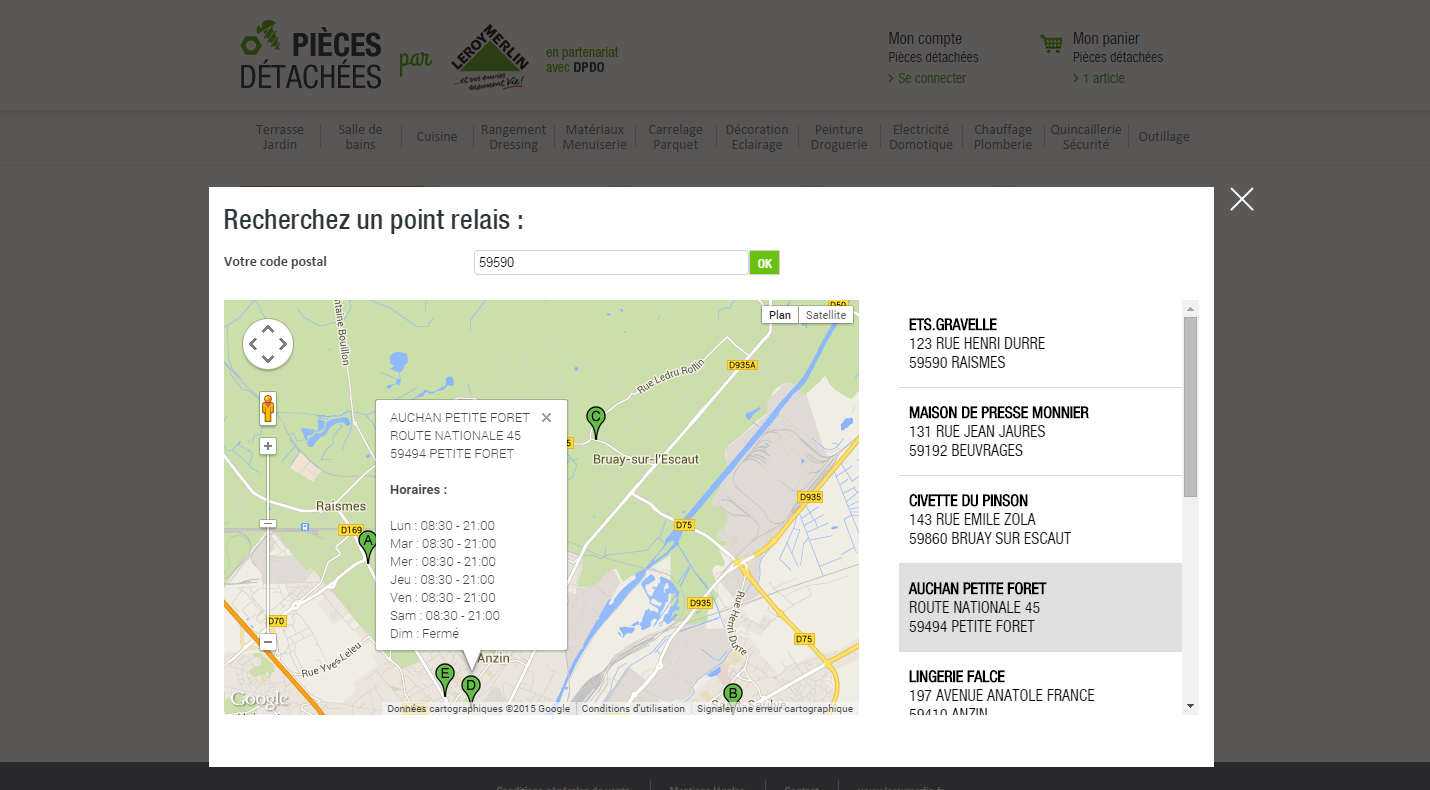The image size is (1430, 790).
Task: Open Rangement Dressing menu
Action: 513,137
